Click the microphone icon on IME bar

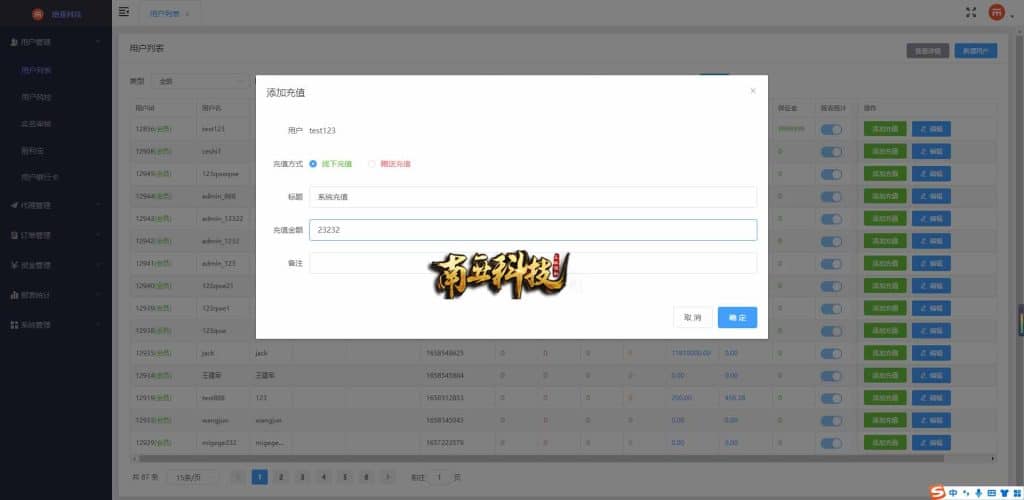coord(978,492)
